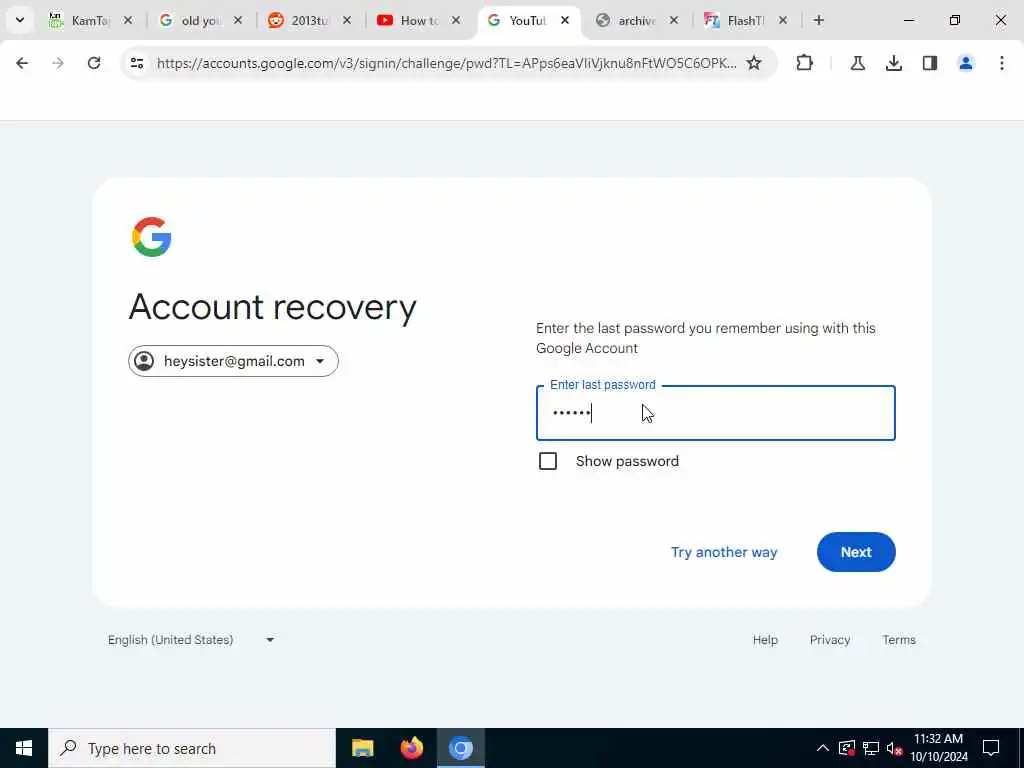Focus the Enter last password field

coord(715,413)
